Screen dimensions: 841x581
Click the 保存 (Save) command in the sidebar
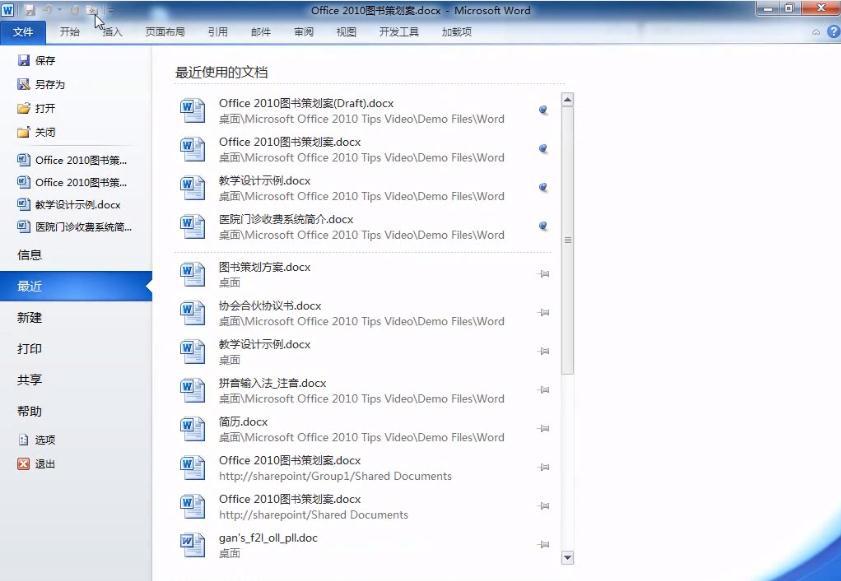point(36,61)
